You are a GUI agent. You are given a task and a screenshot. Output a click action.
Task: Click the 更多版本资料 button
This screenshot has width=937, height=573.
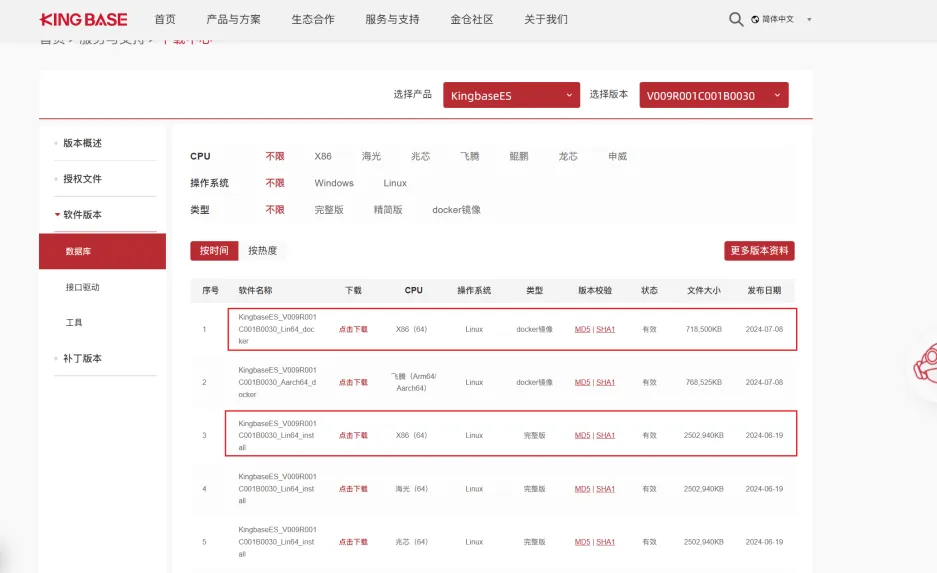pos(759,250)
